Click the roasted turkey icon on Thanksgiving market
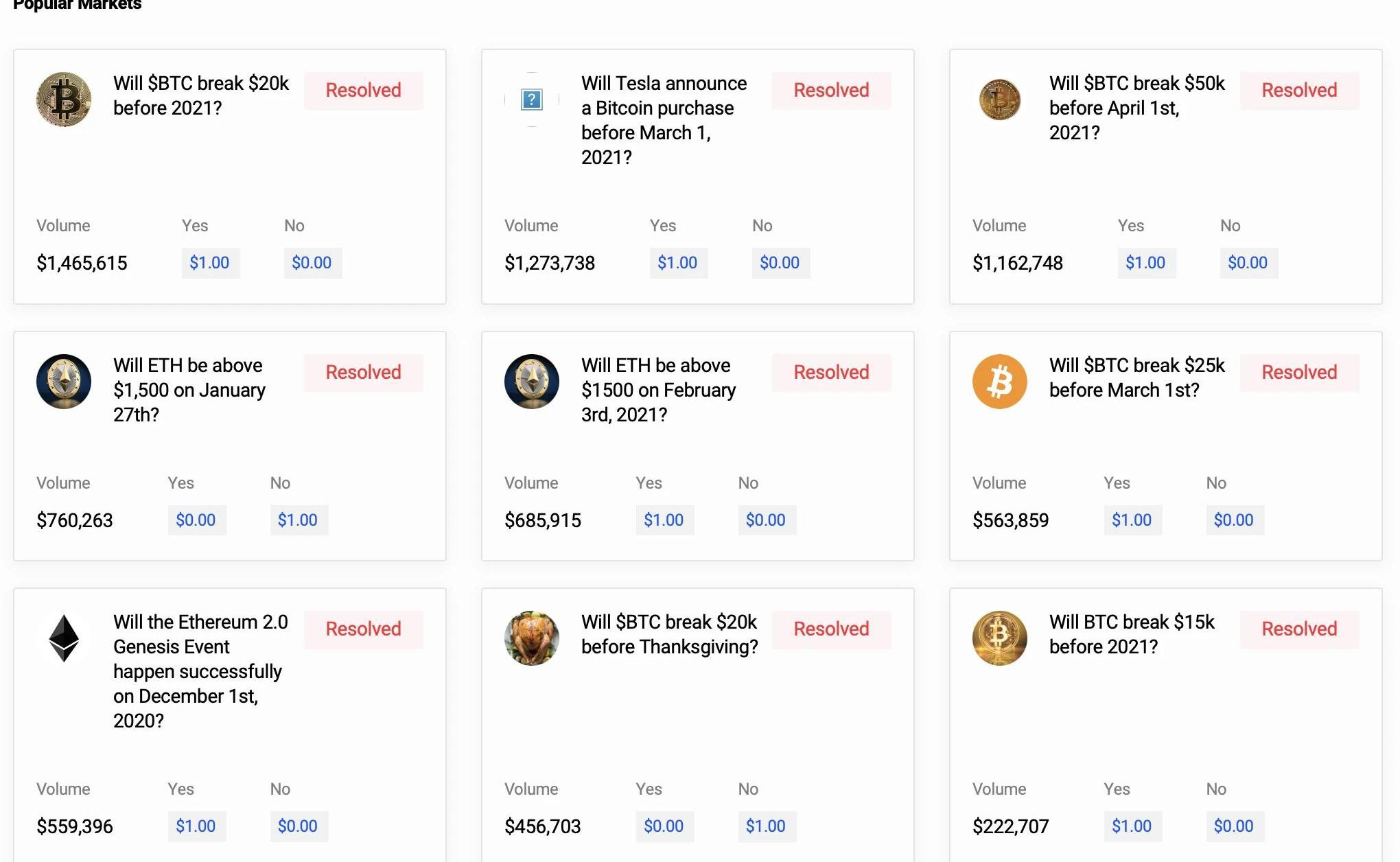 [532, 638]
